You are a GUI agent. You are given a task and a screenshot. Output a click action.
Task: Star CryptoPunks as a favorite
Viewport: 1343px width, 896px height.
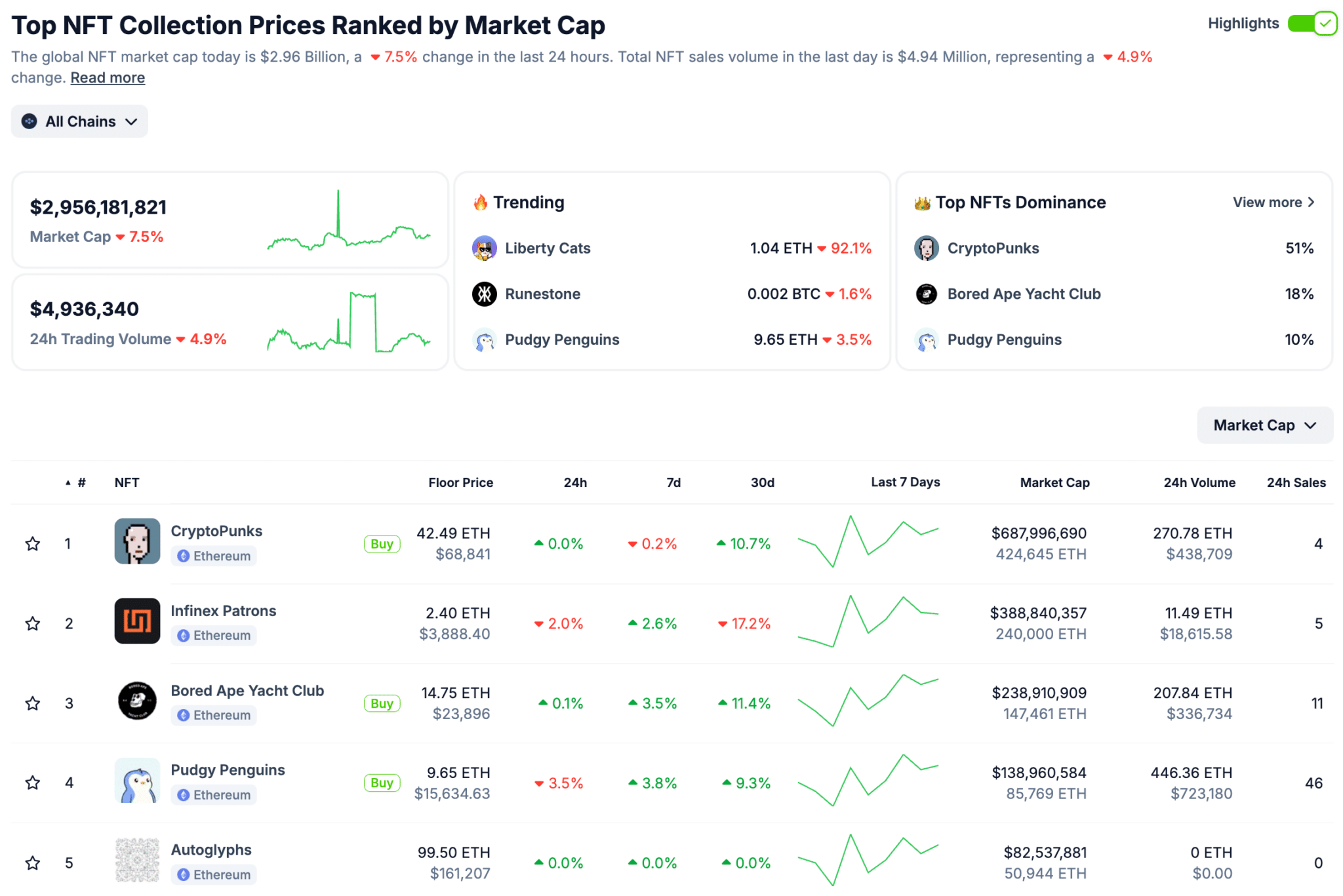33,543
